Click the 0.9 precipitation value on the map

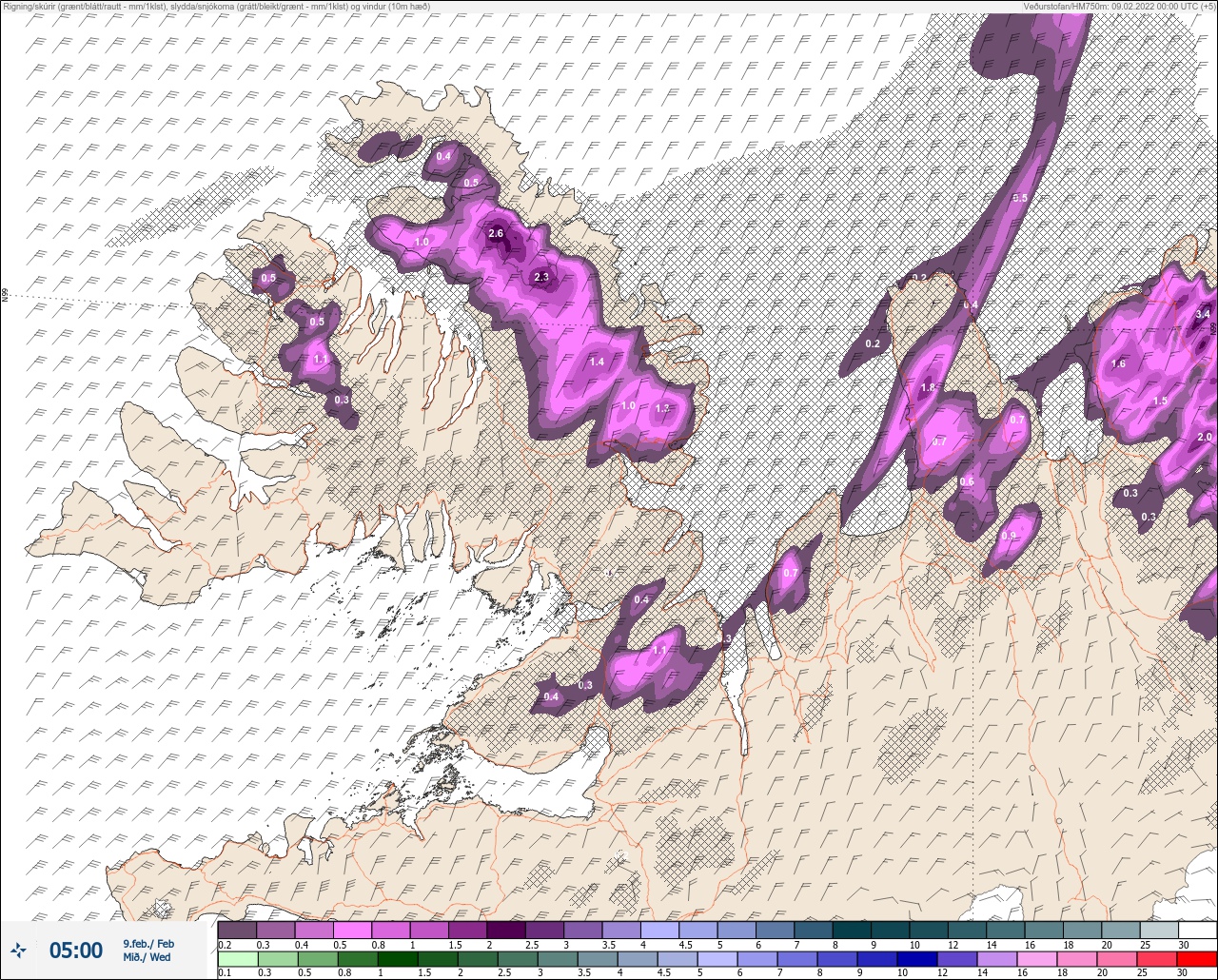pyautogui.click(x=1009, y=536)
